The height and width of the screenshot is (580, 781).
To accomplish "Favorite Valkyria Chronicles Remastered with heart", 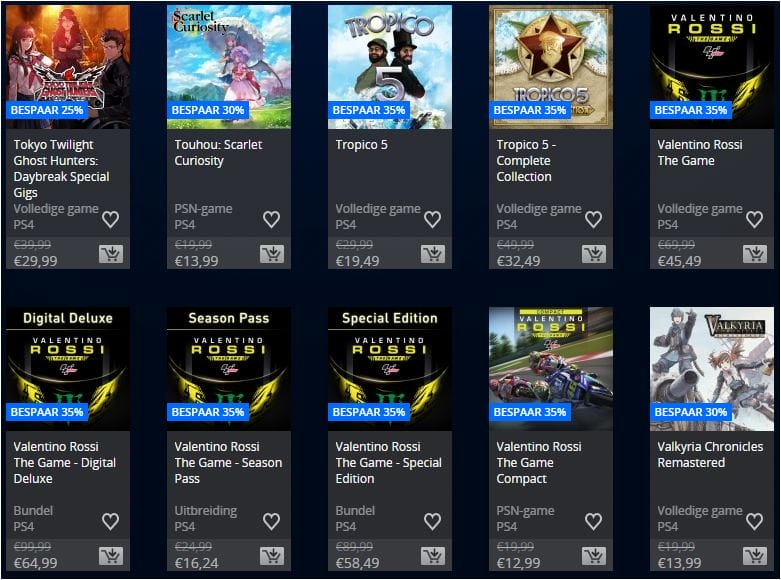I will coord(754,521).
